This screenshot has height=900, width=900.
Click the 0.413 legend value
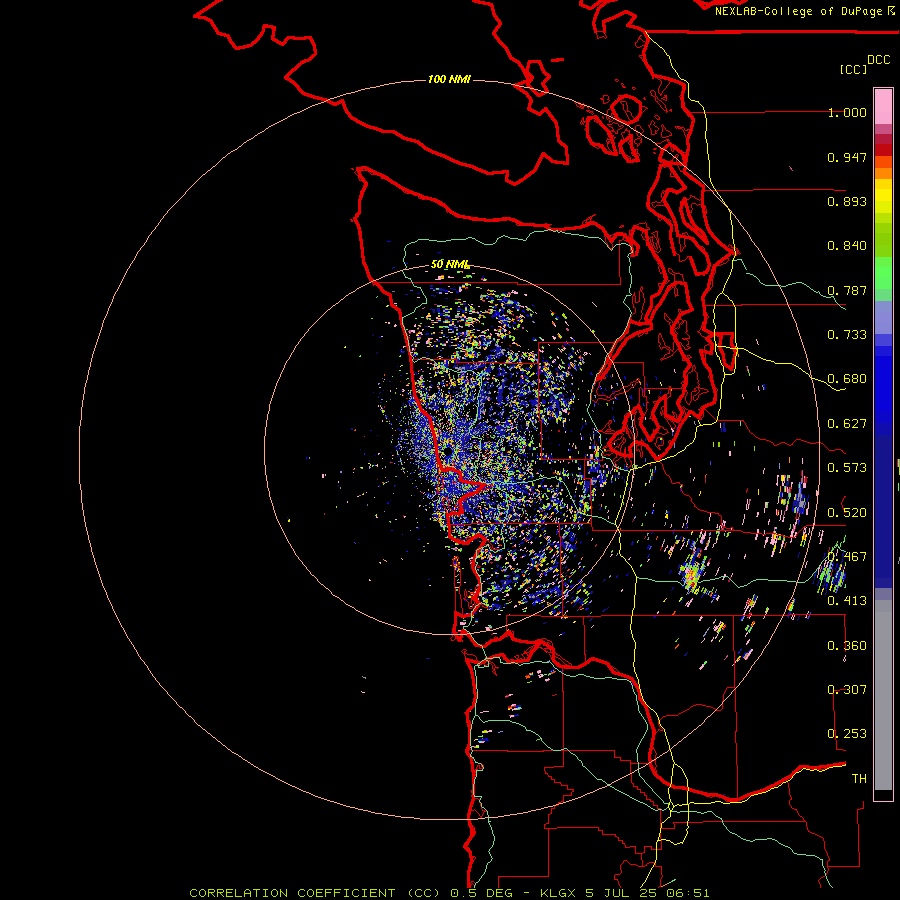(x=847, y=601)
